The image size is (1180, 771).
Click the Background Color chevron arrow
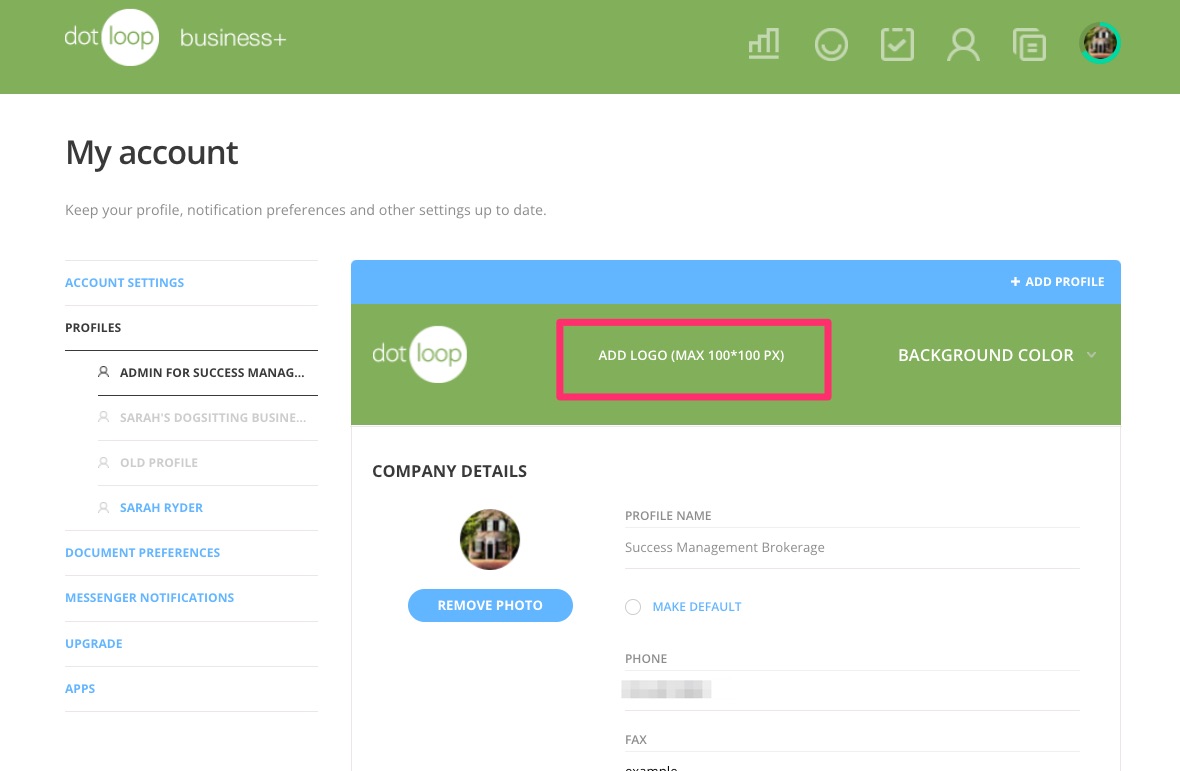[1091, 355]
